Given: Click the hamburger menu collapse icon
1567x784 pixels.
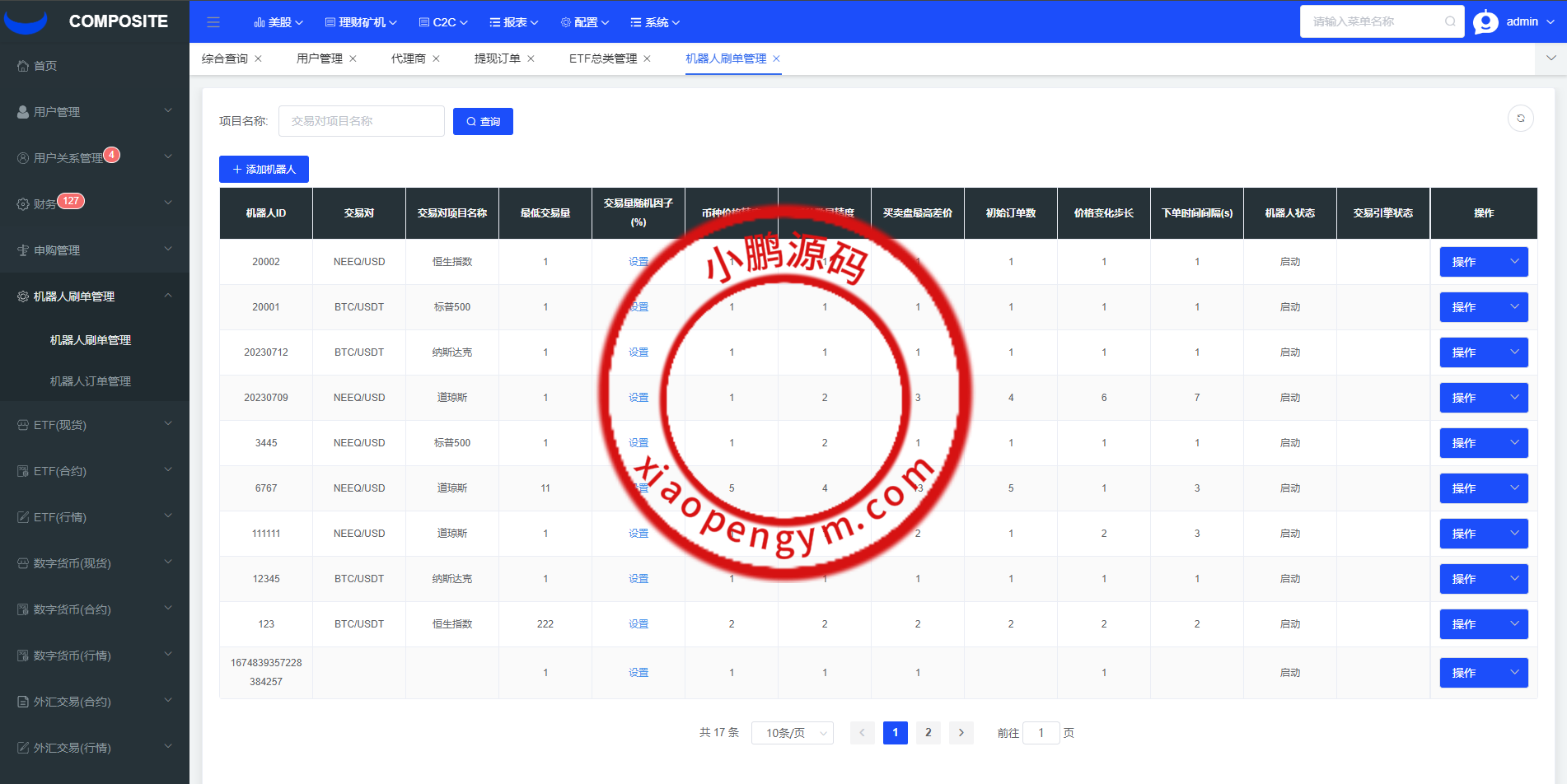Looking at the screenshot, I should pos(213,22).
